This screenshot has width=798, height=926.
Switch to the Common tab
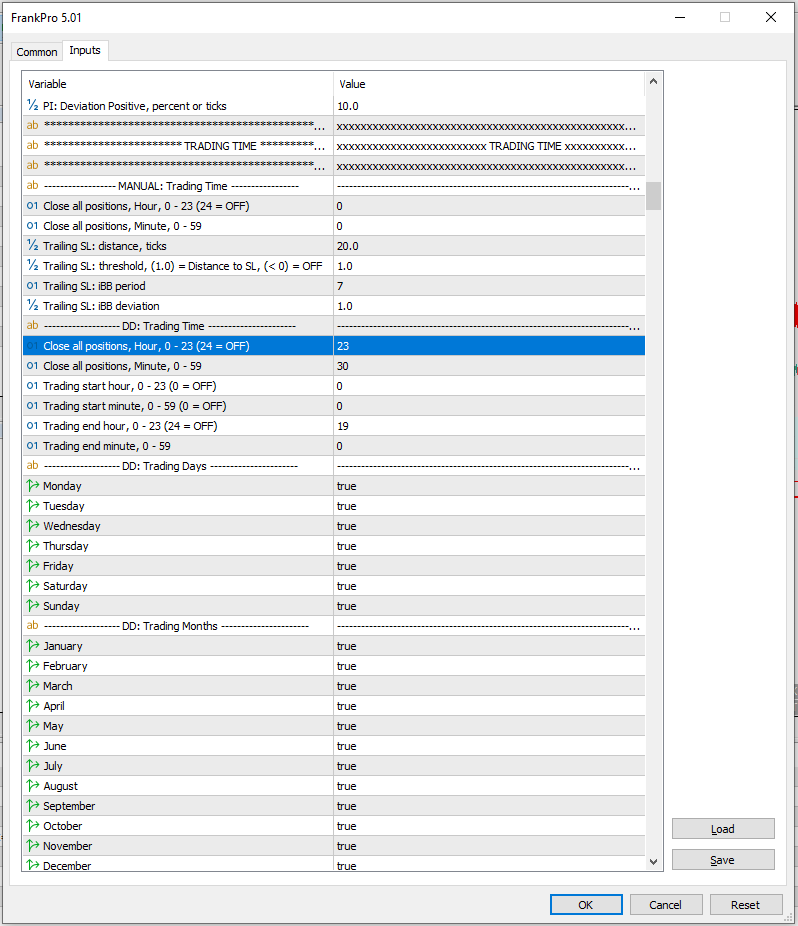[37, 52]
